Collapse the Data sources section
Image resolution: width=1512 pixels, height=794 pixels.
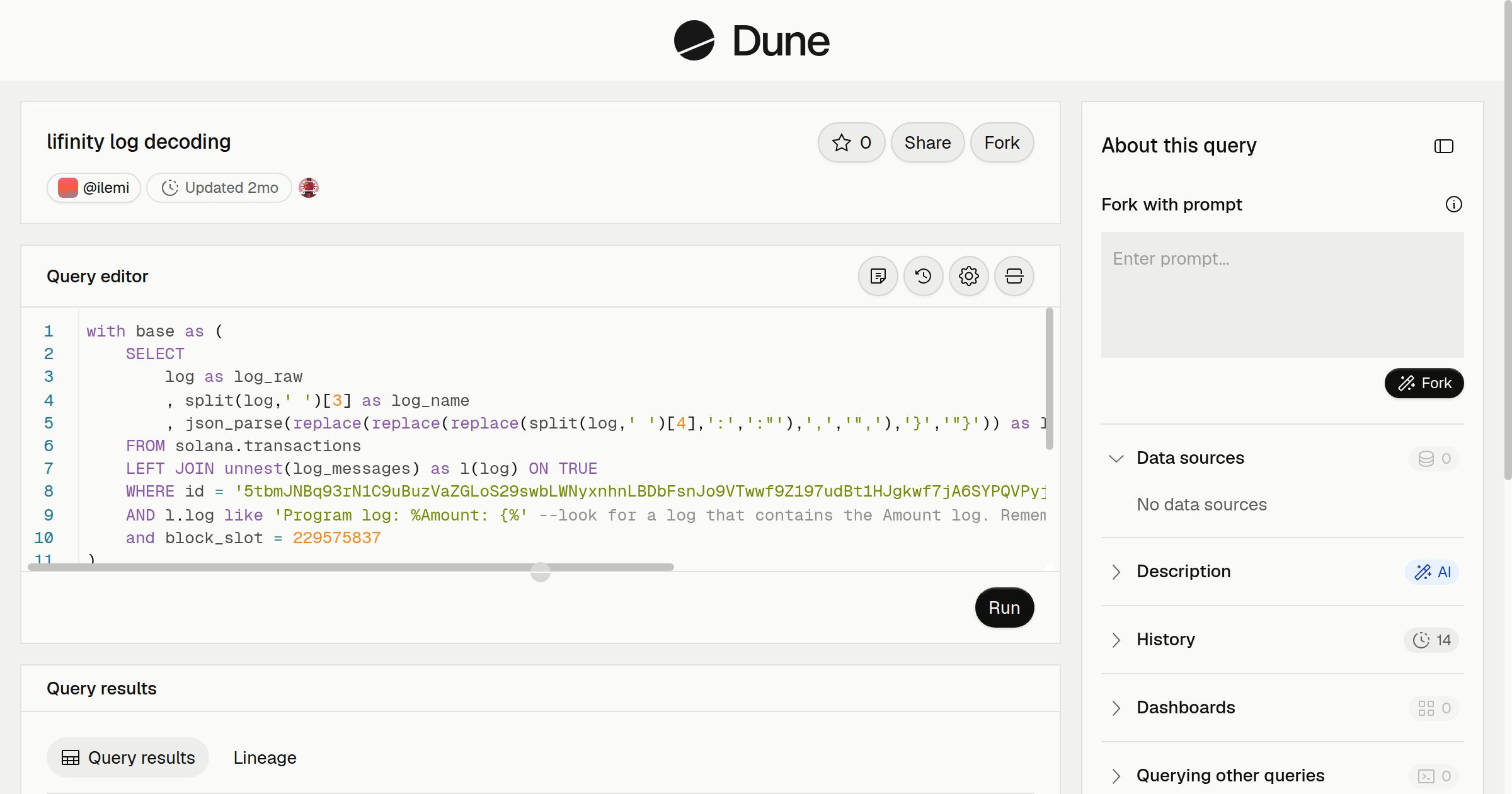(x=1116, y=458)
